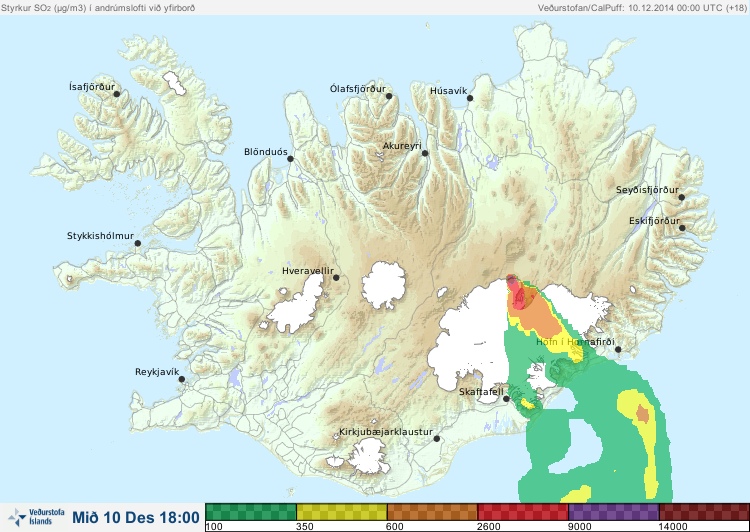
Task: Click the orange 600 legend swatch
Action: click(432, 512)
